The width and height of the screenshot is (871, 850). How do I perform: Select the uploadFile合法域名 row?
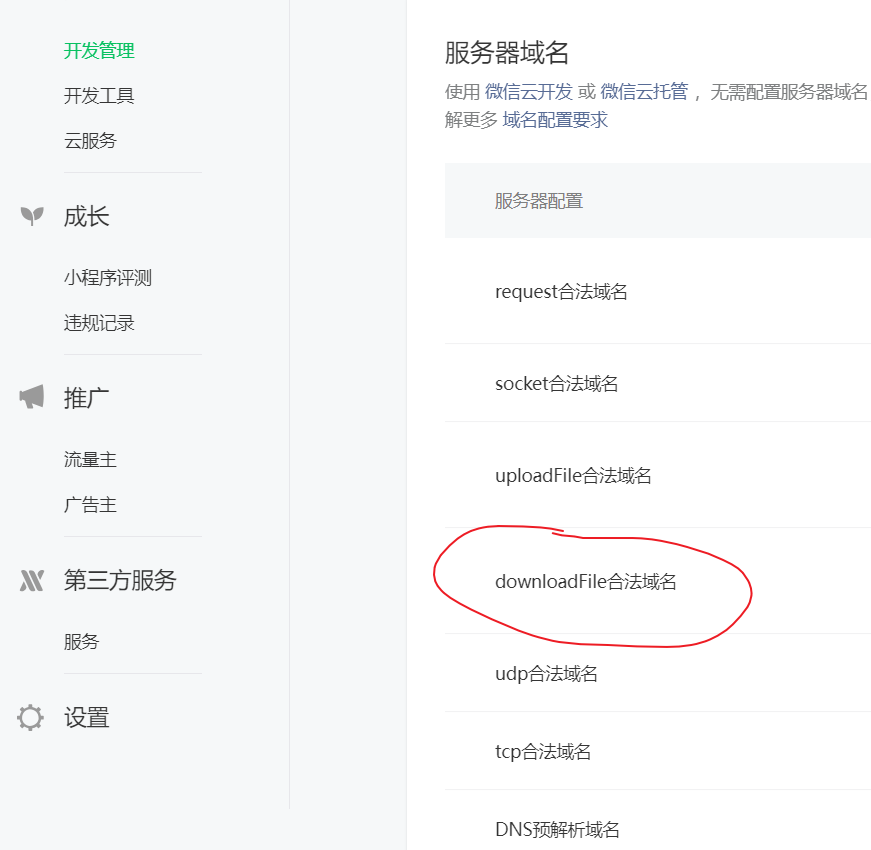coord(658,475)
